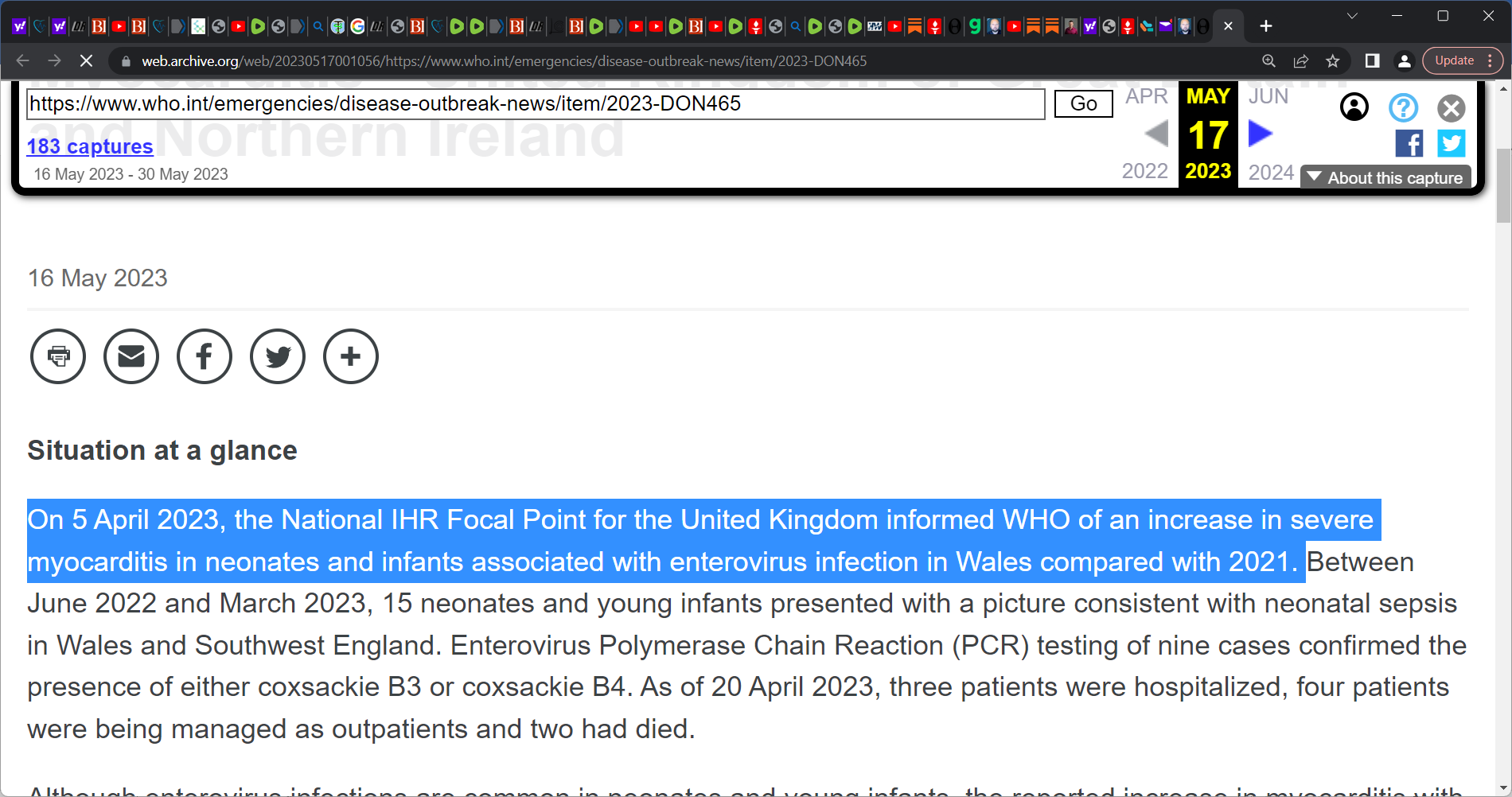Go to previous capture gray arrow
The image size is (1512, 797).
[1156, 133]
